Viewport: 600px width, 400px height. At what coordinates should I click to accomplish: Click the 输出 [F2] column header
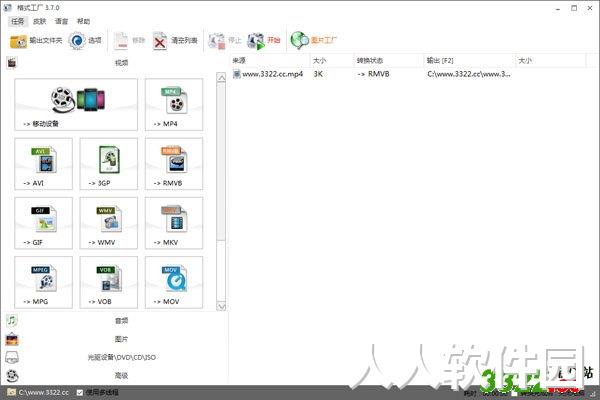pyautogui.click(x=469, y=60)
